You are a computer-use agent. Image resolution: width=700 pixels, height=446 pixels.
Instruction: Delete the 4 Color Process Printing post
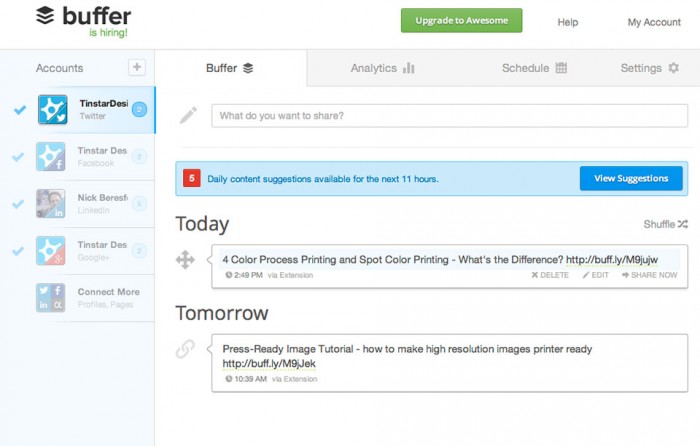coord(550,275)
